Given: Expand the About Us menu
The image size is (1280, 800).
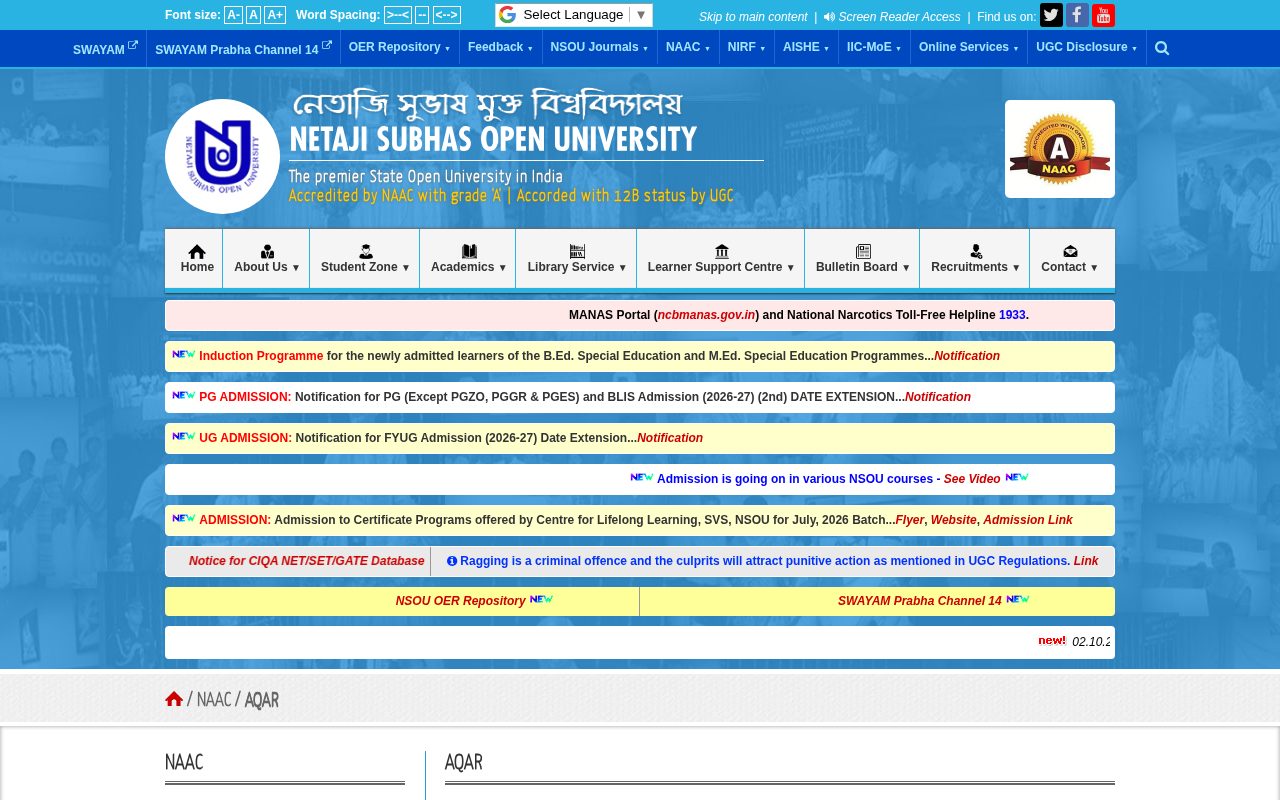Looking at the screenshot, I should point(267,259).
